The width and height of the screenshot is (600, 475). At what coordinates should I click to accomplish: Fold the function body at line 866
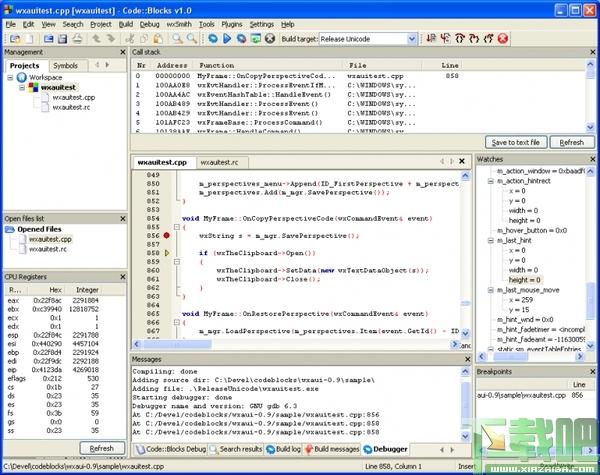click(x=177, y=322)
